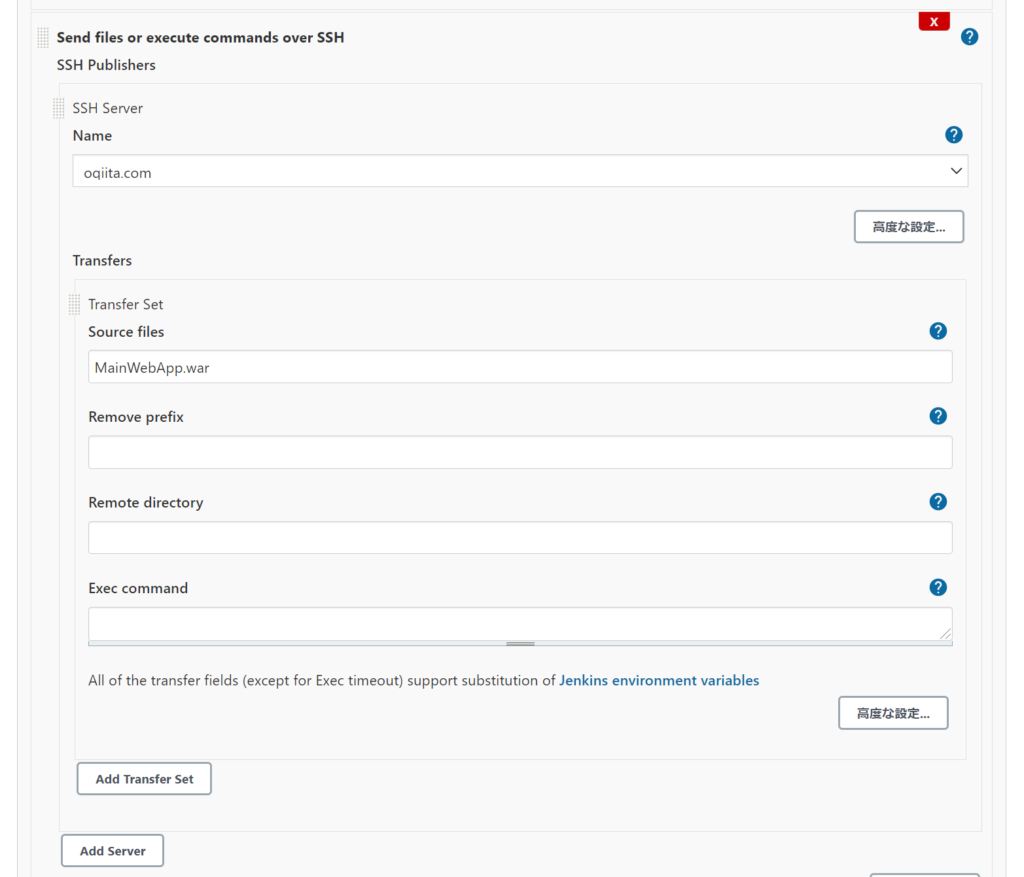
Task: Click the Add Server button
Action: click(112, 851)
